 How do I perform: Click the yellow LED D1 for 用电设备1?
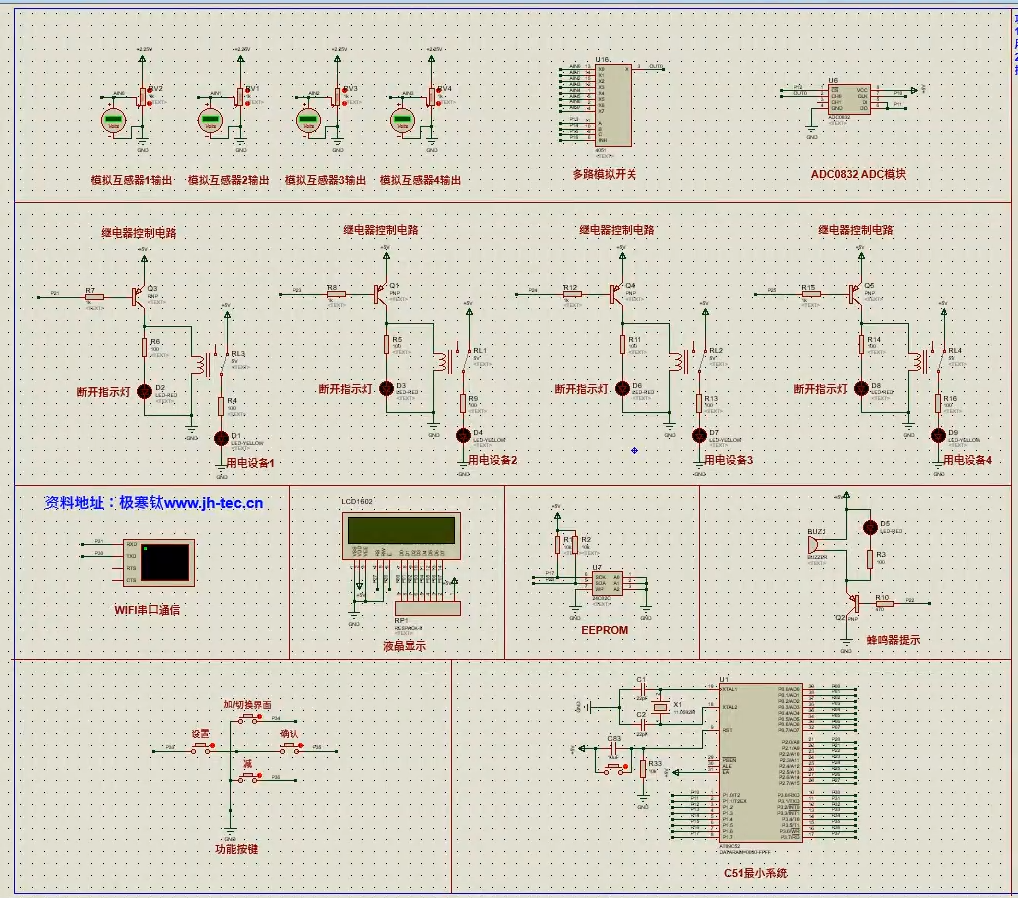pyautogui.click(x=221, y=438)
